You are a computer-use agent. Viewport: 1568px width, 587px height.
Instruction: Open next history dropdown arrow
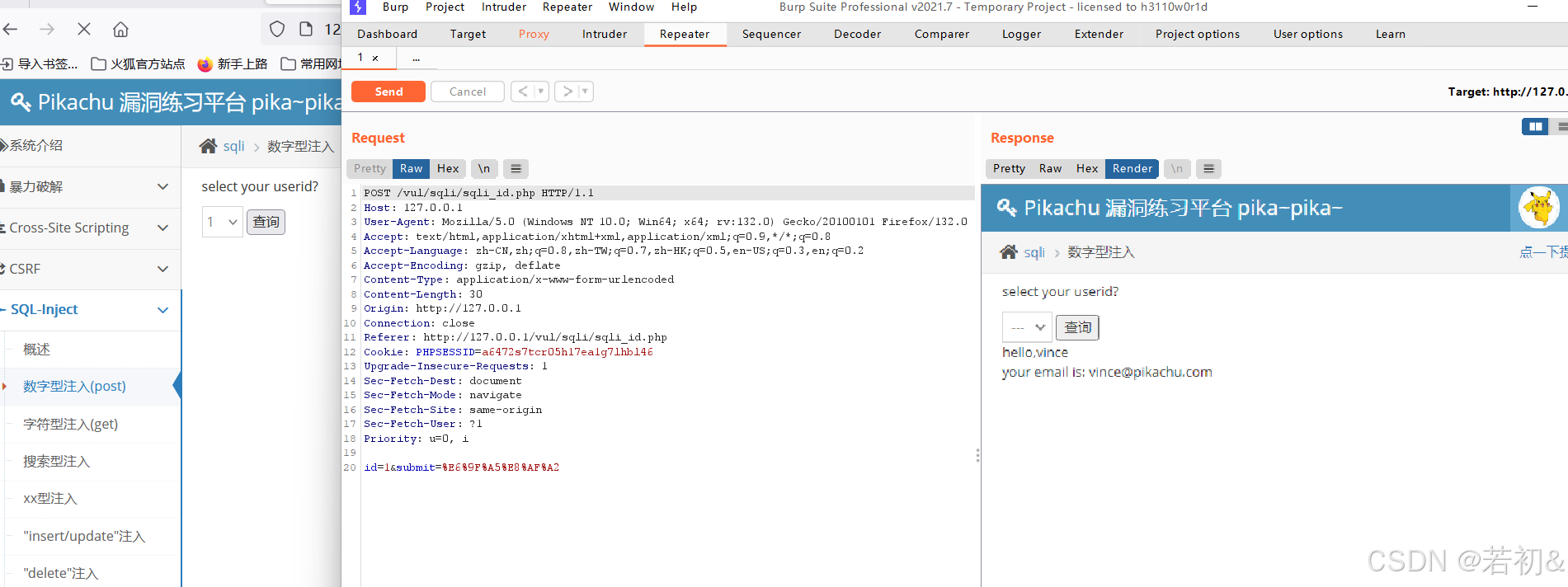tap(586, 92)
